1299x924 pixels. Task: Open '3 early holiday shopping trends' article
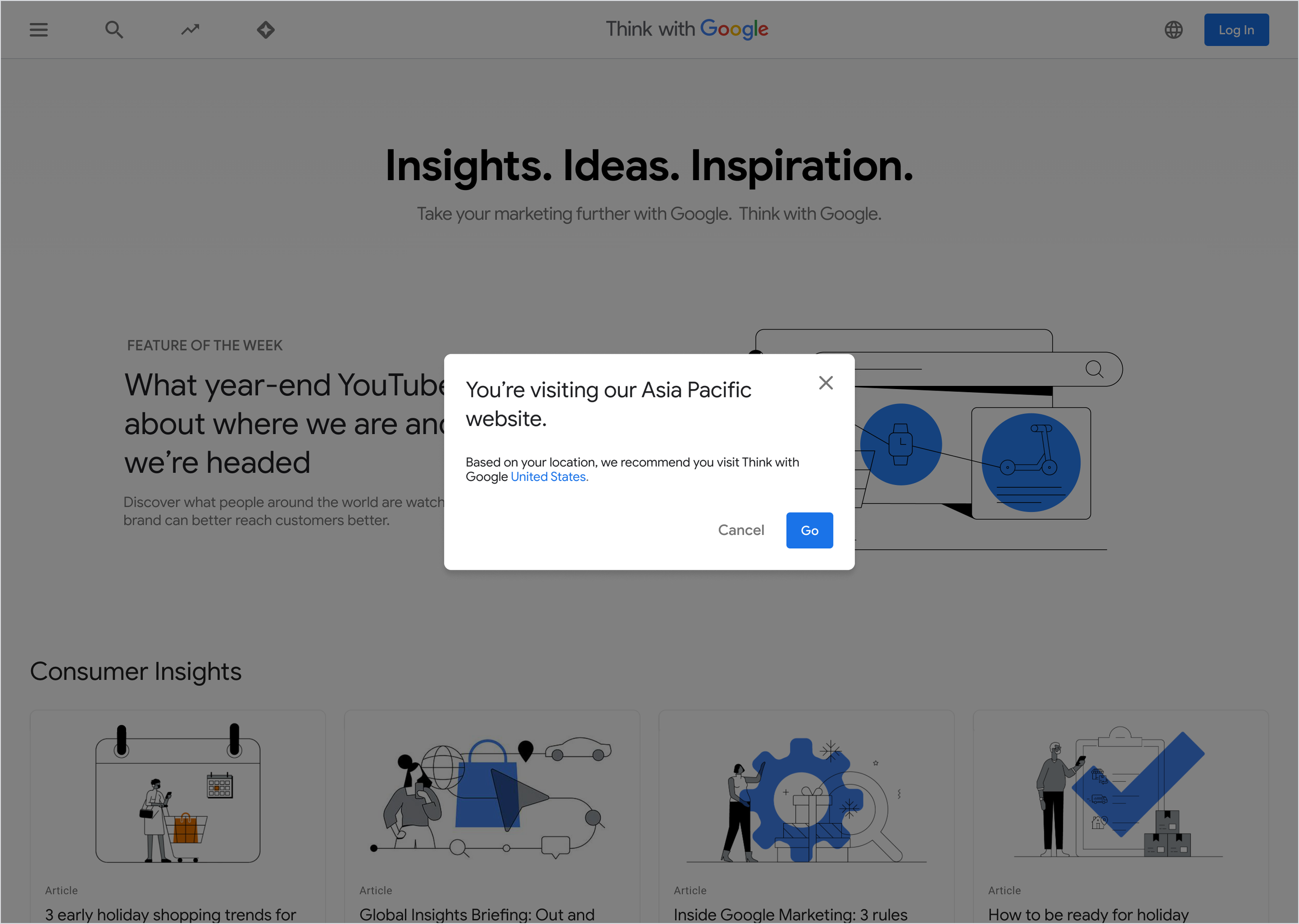coord(171,914)
